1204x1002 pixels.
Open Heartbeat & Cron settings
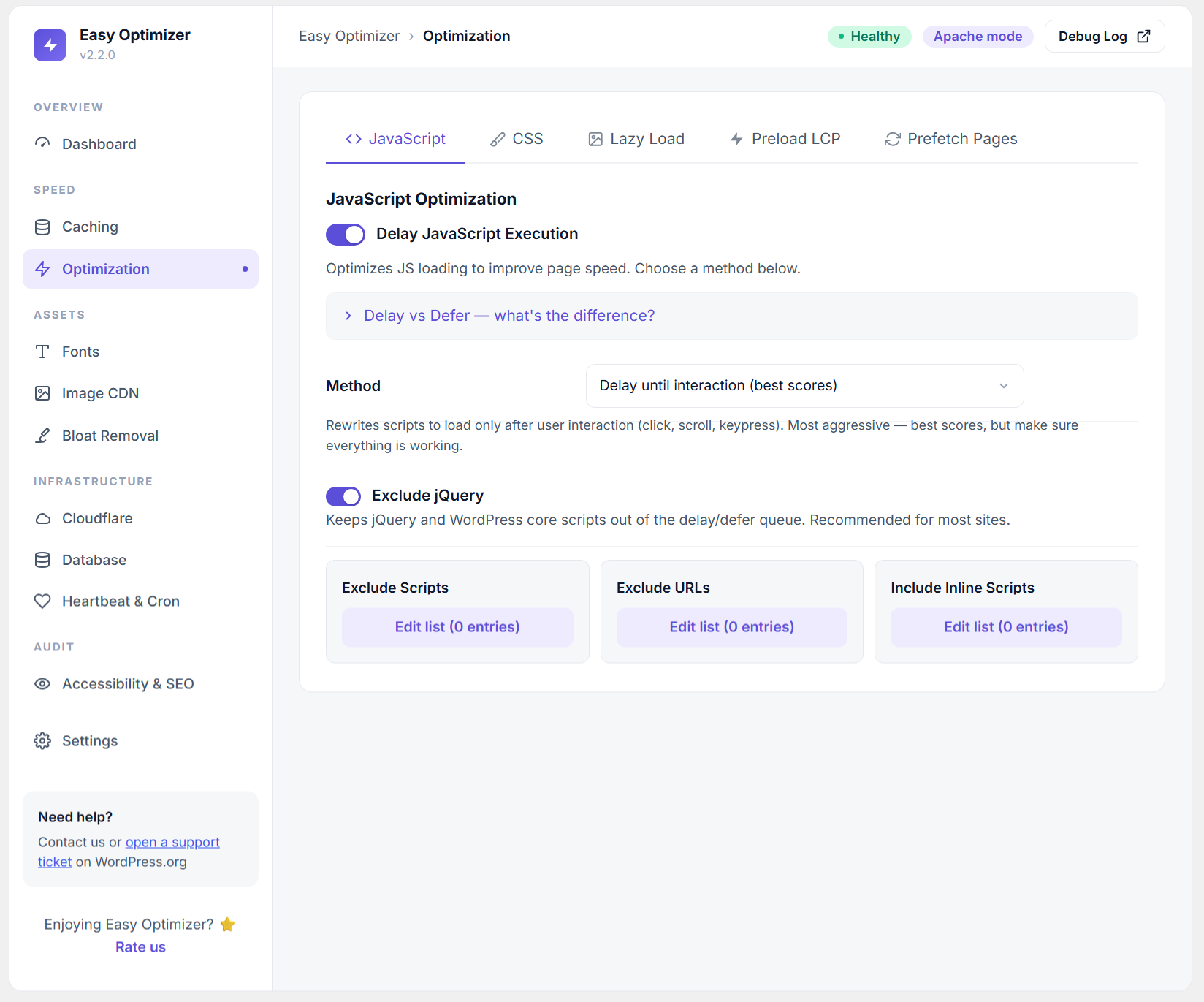point(140,601)
